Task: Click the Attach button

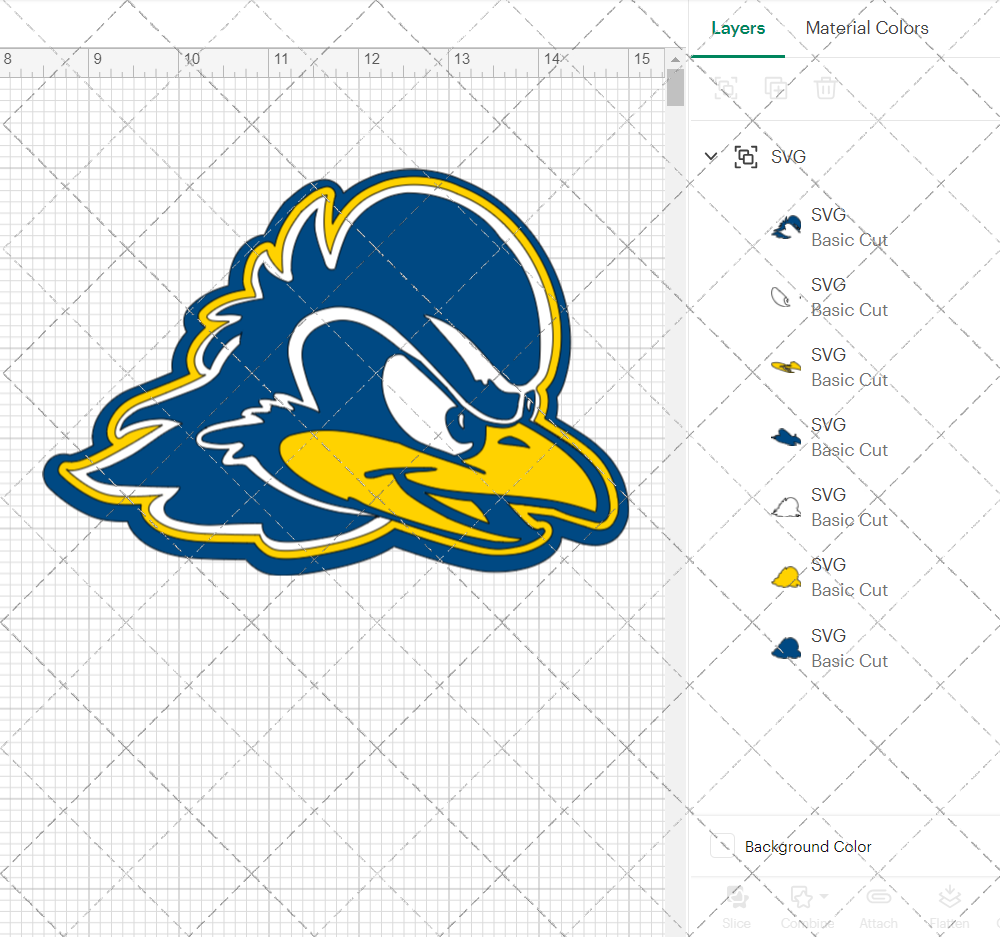Action: [x=879, y=907]
